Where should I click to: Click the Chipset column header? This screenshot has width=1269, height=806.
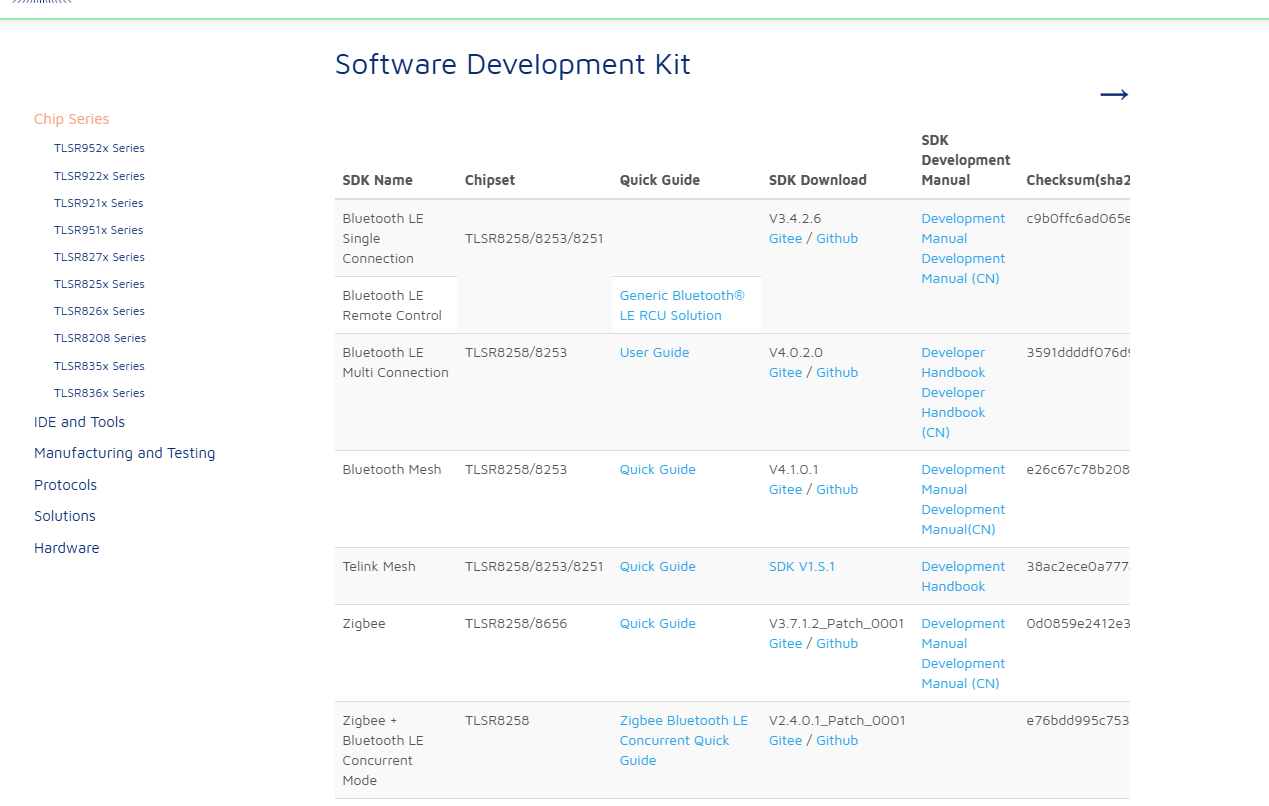(x=490, y=180)
